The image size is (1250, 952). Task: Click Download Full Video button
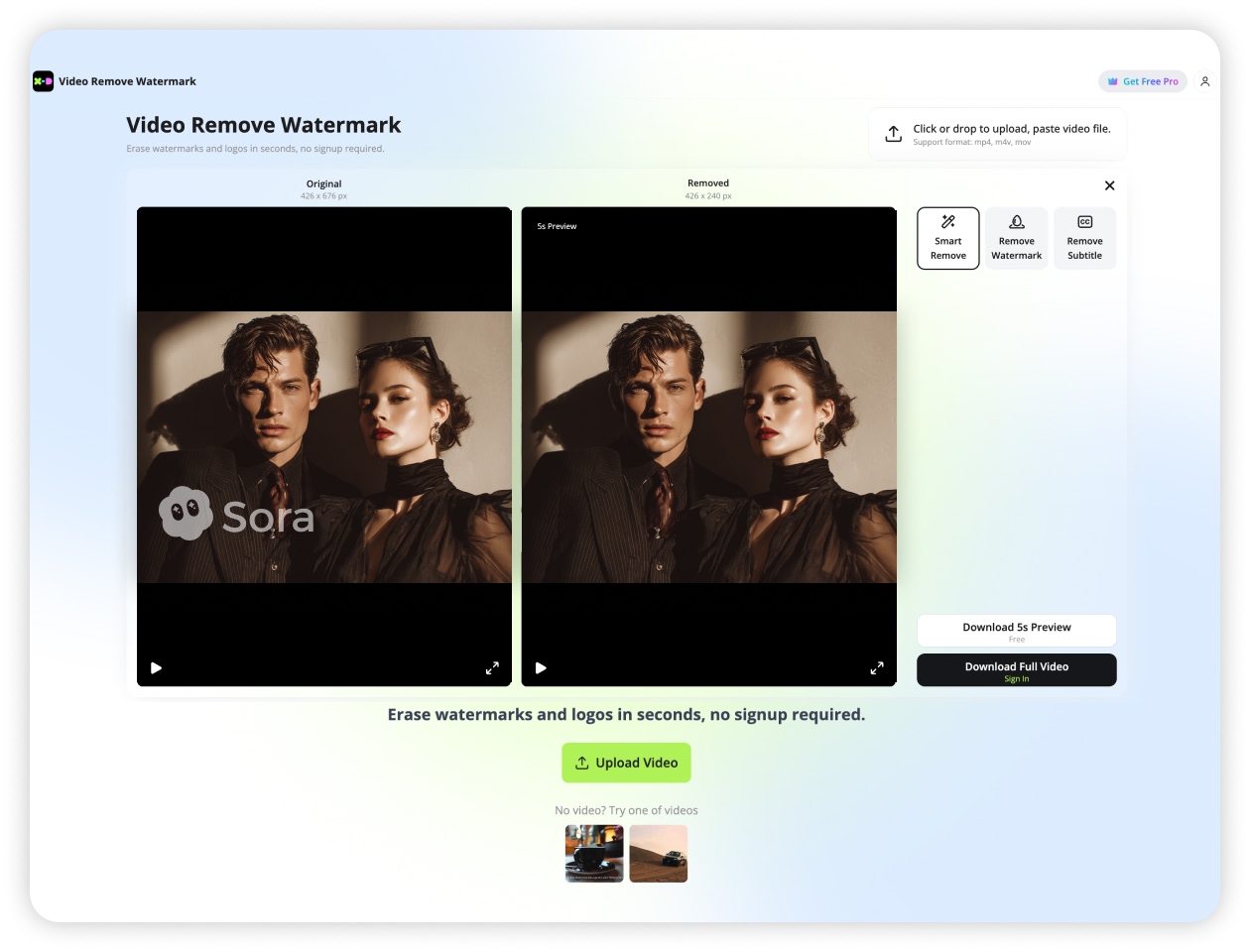coord(1016,670)
